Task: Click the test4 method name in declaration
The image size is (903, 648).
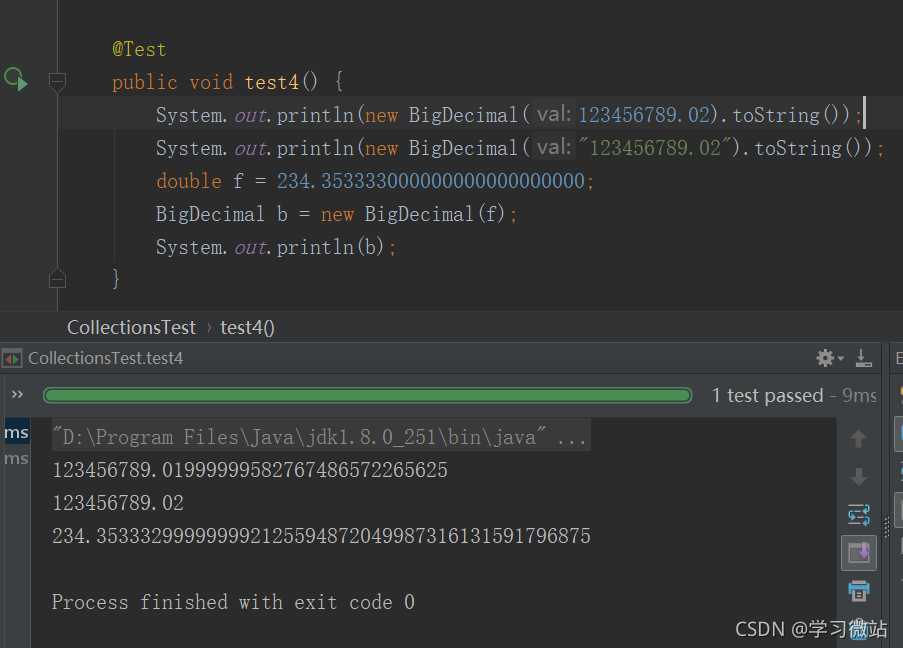Action: 272,82
